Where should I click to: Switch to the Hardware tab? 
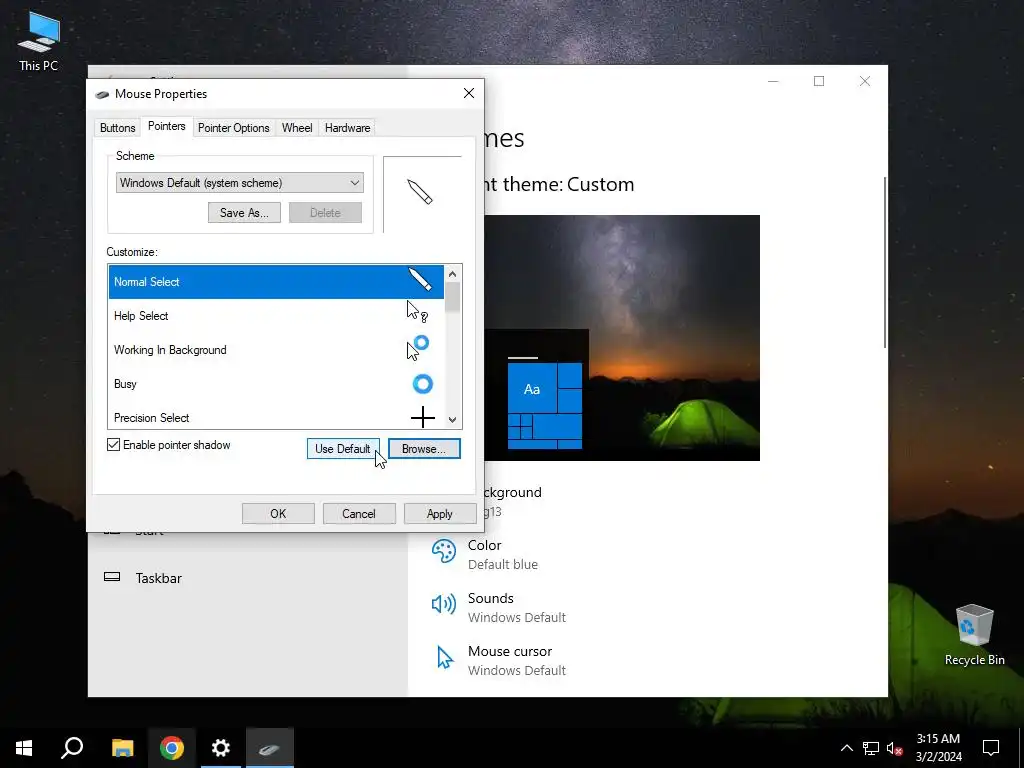[347, 127]
